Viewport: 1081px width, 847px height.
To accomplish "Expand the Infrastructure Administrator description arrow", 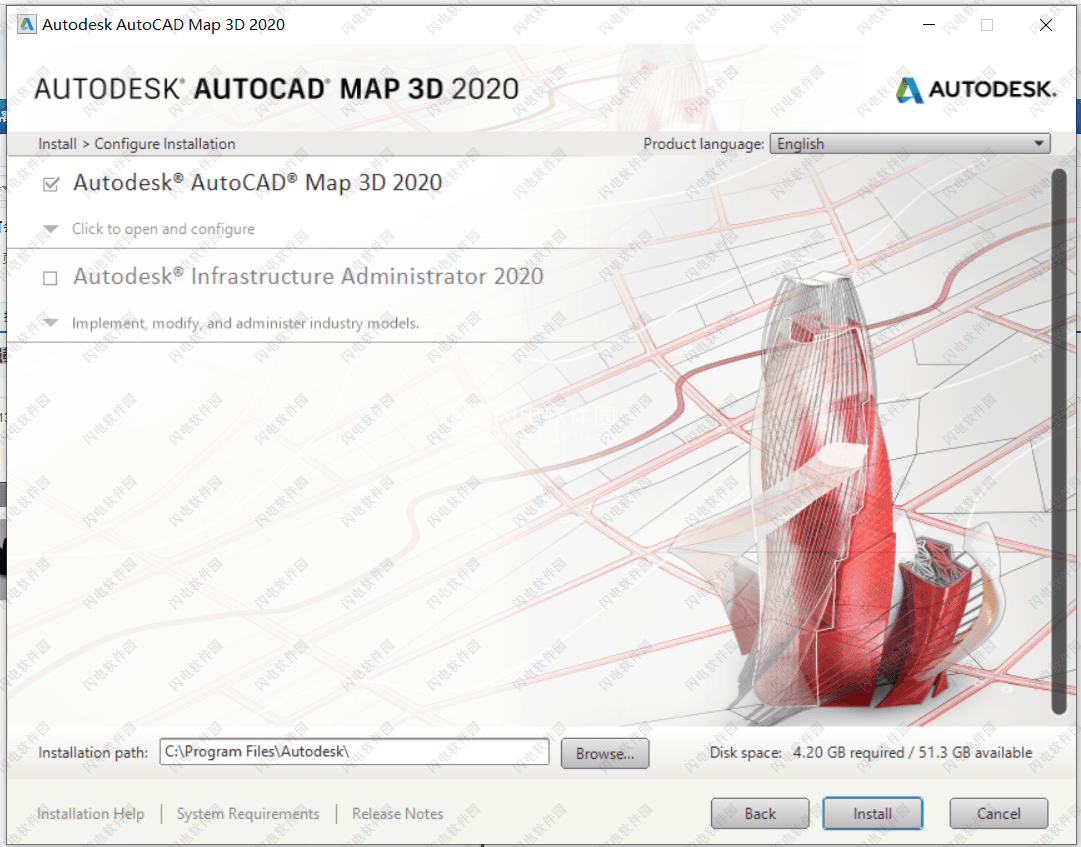I will [x=50, y=323].
